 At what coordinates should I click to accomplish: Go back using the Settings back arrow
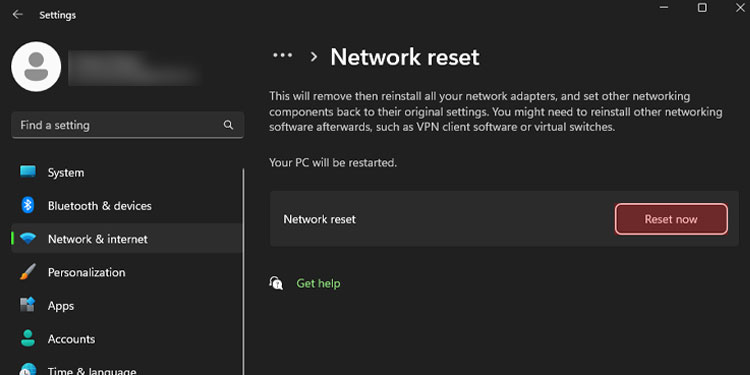18,14
